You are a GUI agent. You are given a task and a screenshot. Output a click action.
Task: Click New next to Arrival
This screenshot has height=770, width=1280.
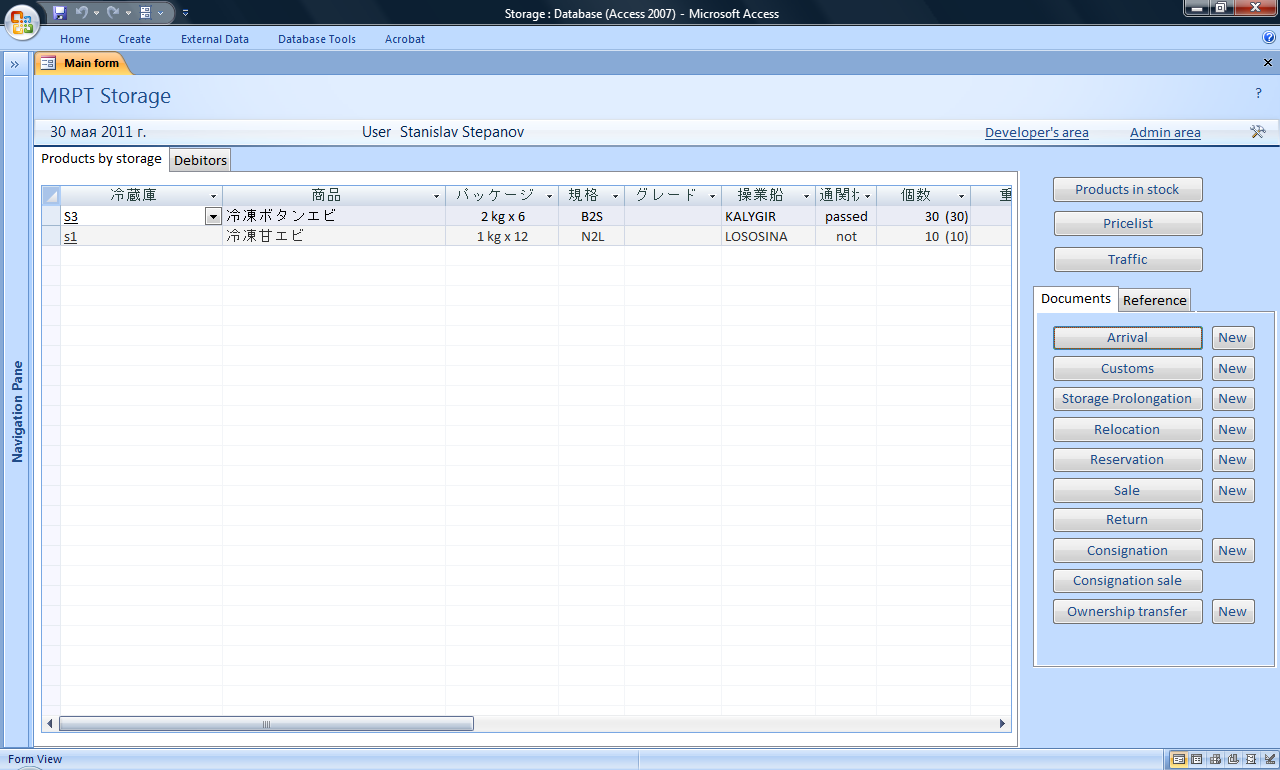[x=1232, y=338]
